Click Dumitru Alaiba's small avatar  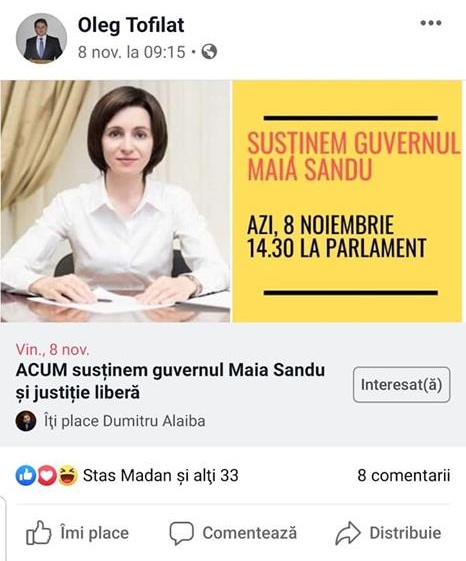click(26, 421)
